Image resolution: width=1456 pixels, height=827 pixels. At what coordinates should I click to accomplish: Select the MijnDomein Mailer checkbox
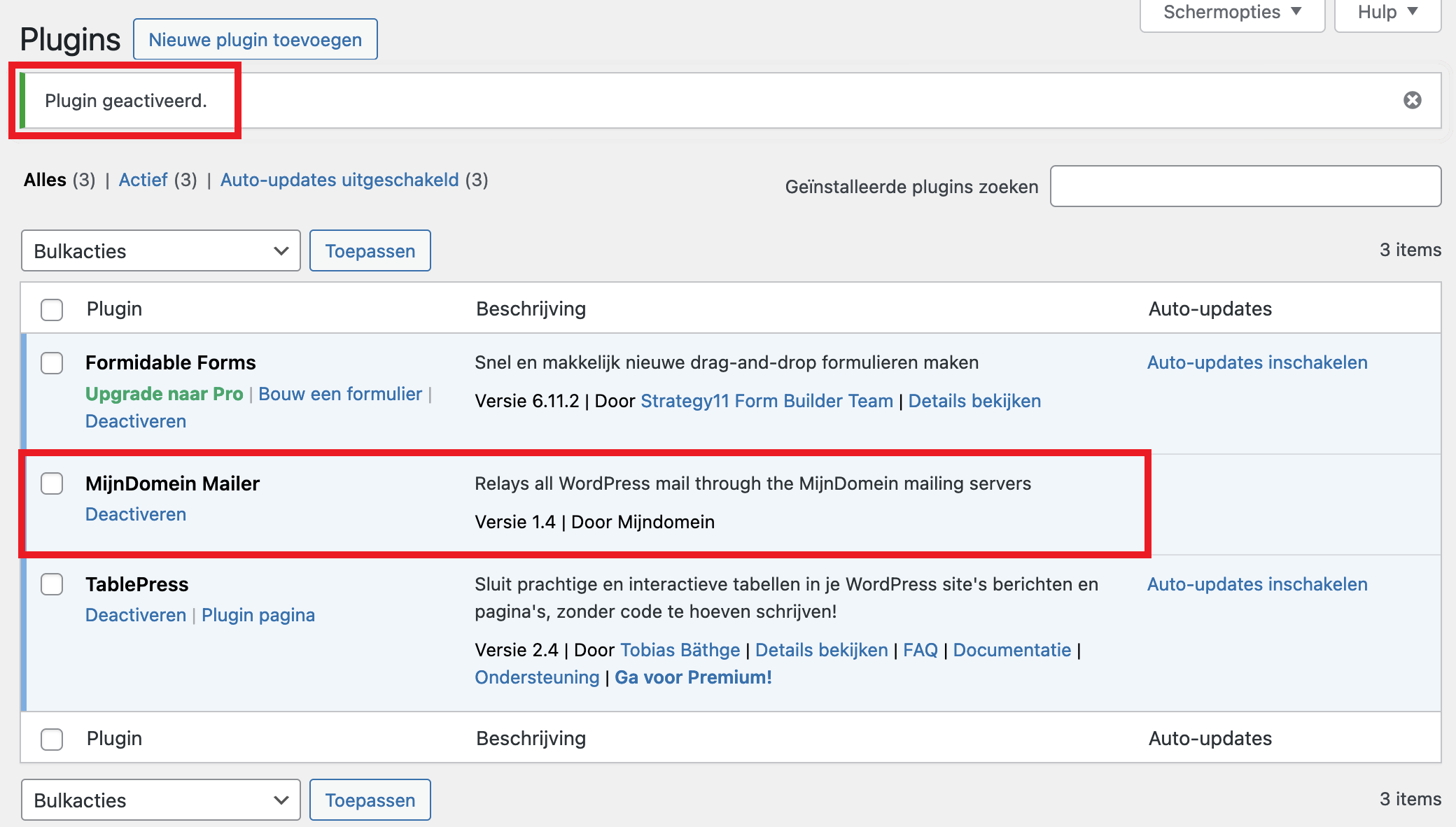coord(52,483)
